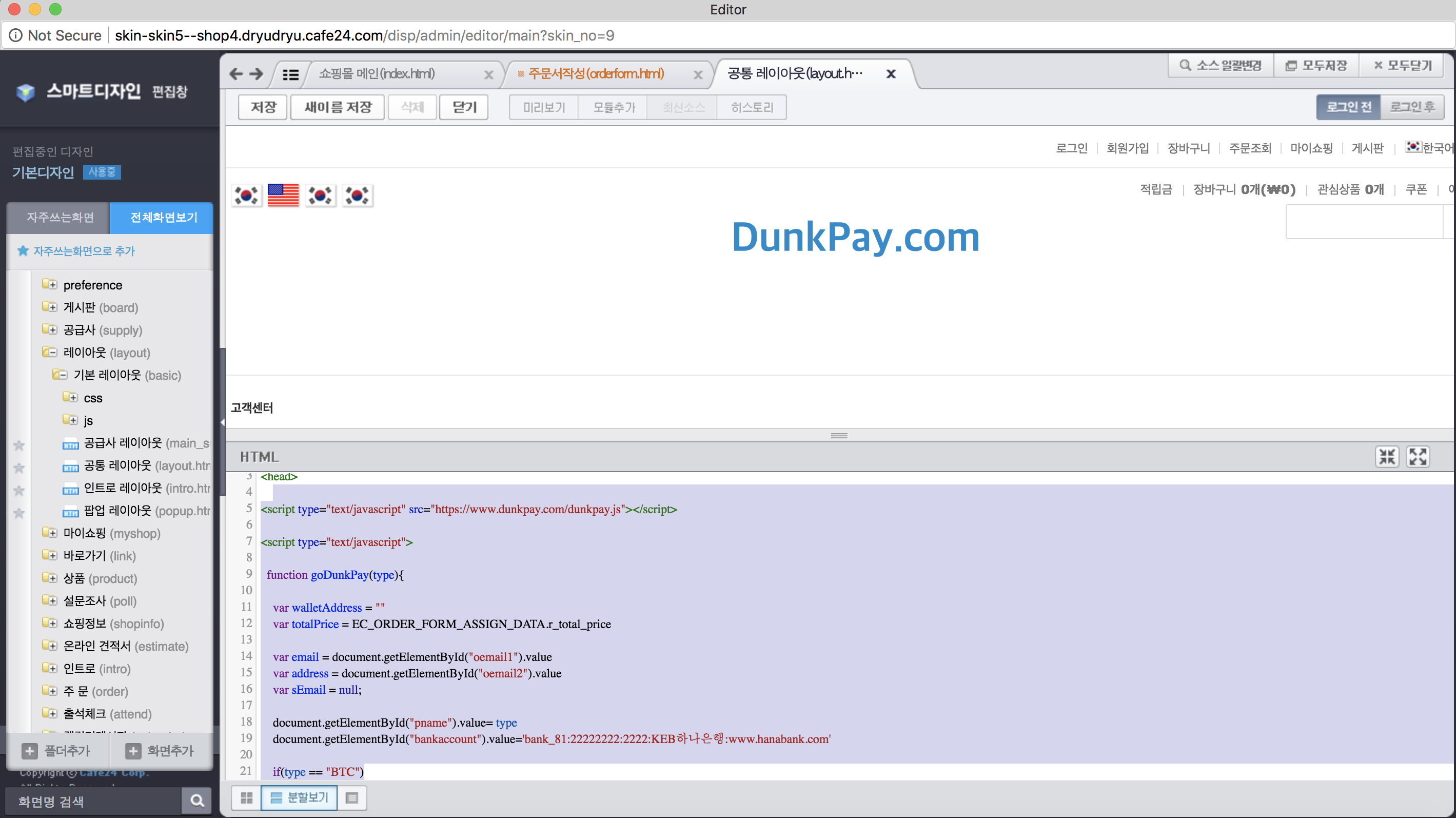Click the preview search input box
This screenshot has width=1456, height=818.
[x=1364, y=222]
